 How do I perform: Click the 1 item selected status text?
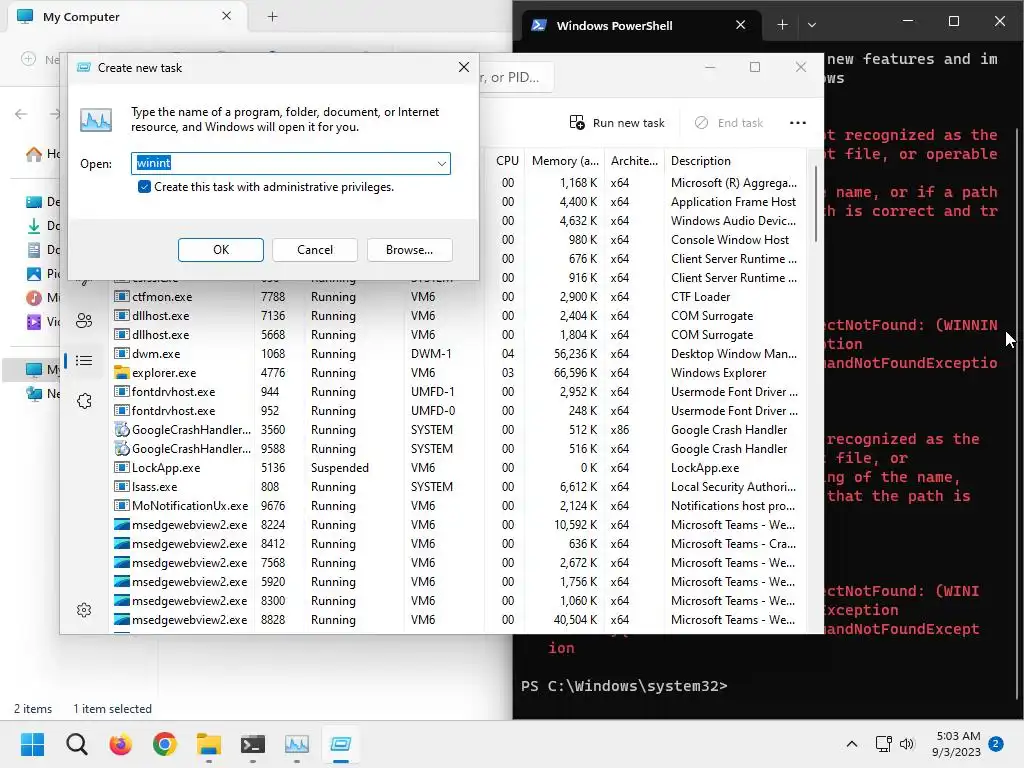(112, 709)
